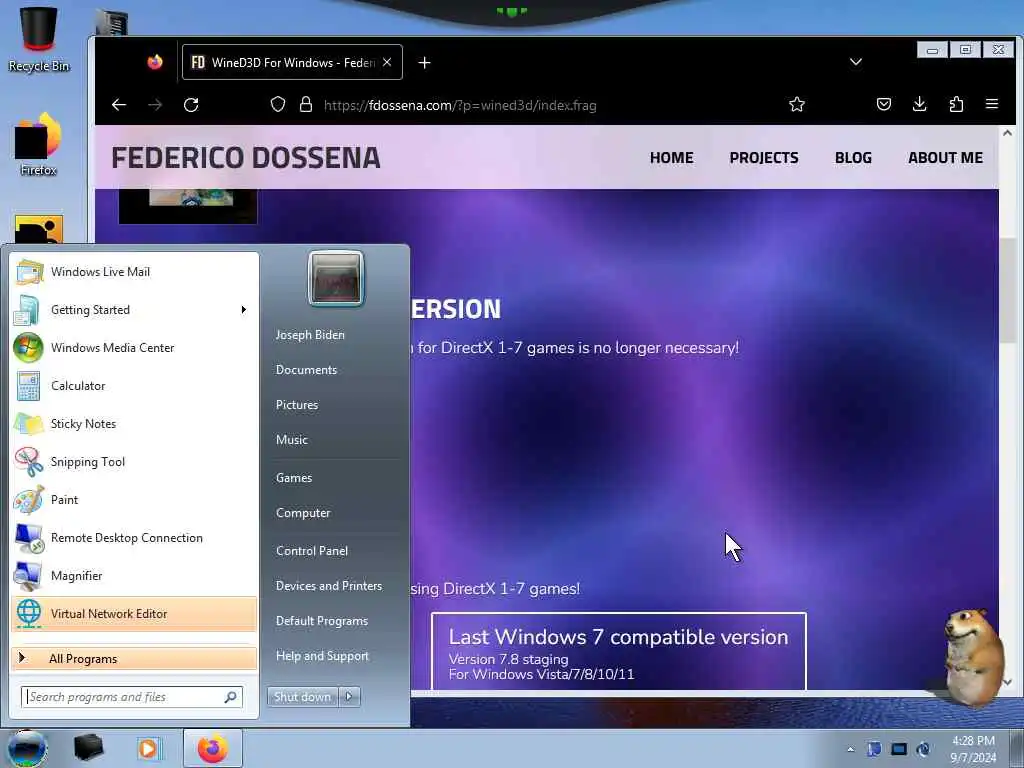Viewport: 1024px width, 768px height.
Task: Open the Games folder
Action: coord(294,477)
